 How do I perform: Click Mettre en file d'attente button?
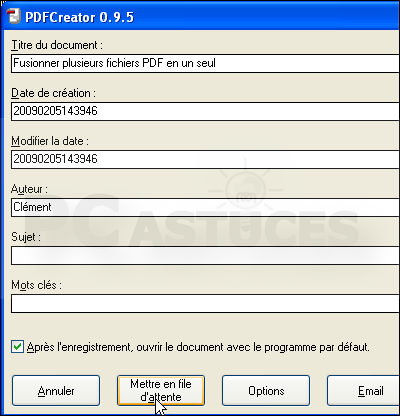click(161, 391)
